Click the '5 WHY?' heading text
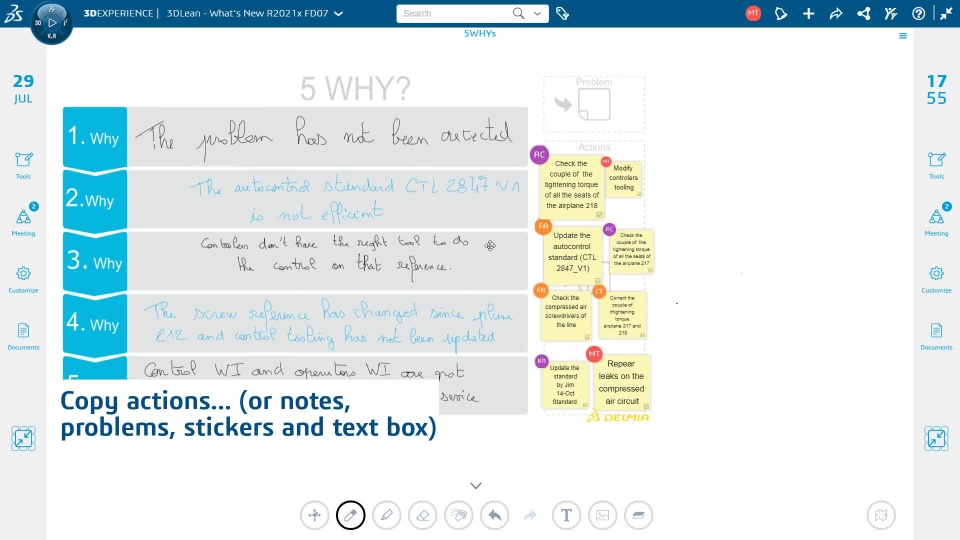Image resolution: width=960 pixels, height=540 pixels. pyautogui.click(x=355, y=89)
